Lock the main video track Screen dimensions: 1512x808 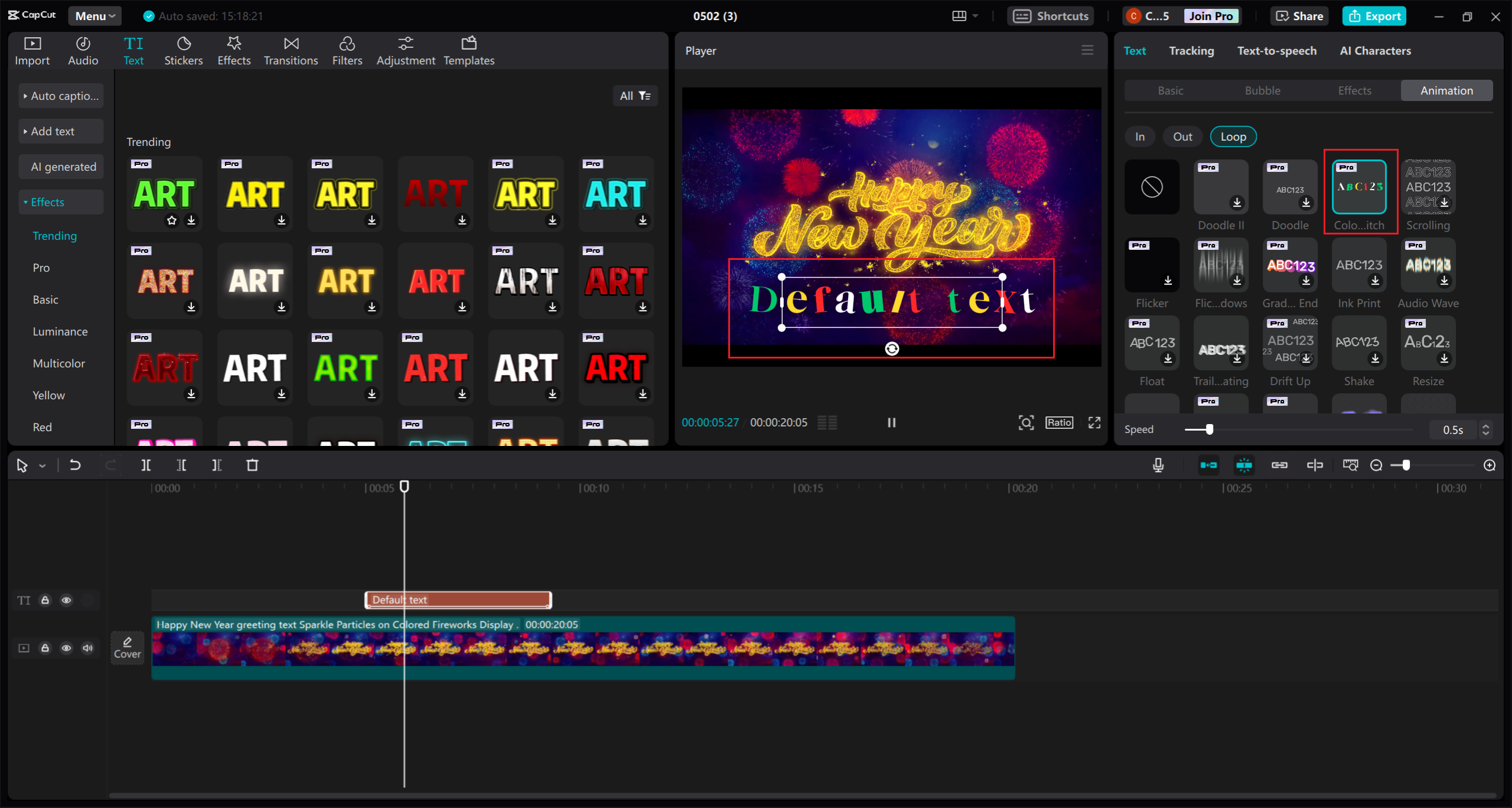(x=45, y=648)
